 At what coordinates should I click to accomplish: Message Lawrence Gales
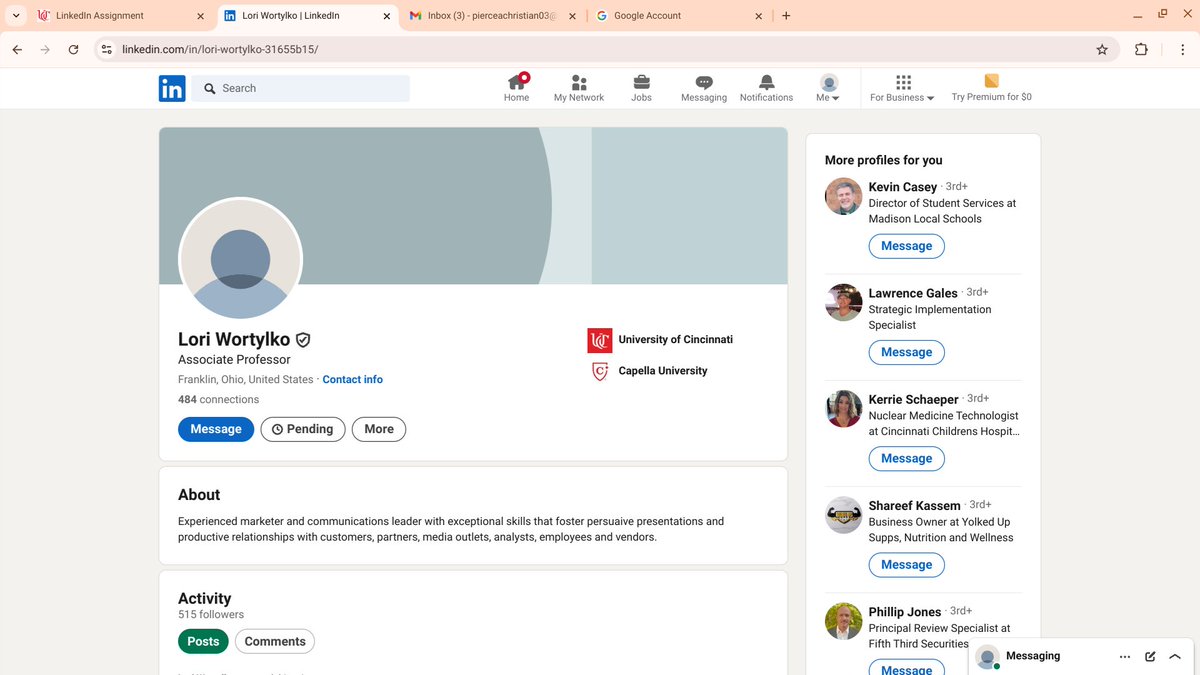pos(906,352)
